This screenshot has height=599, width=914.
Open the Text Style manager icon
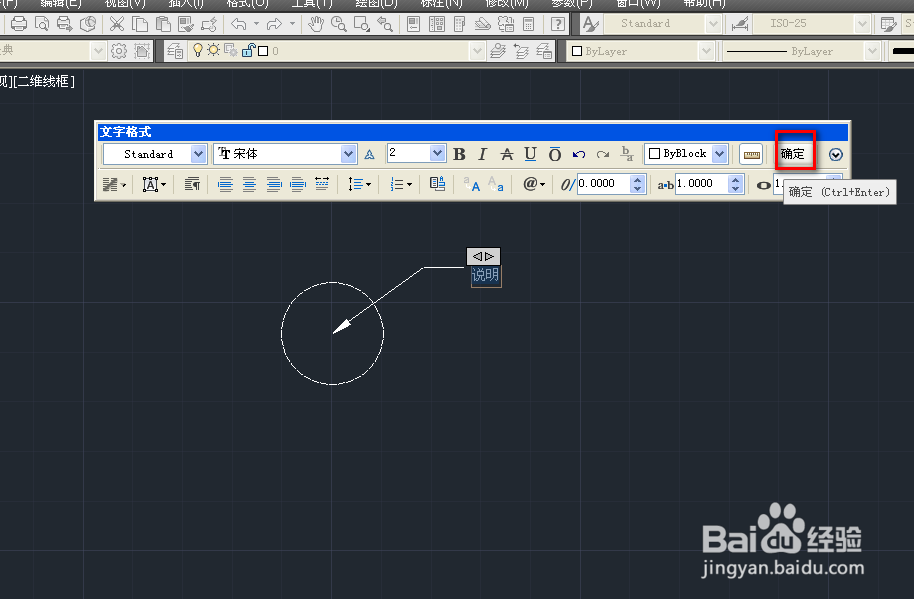coord(590,24)
